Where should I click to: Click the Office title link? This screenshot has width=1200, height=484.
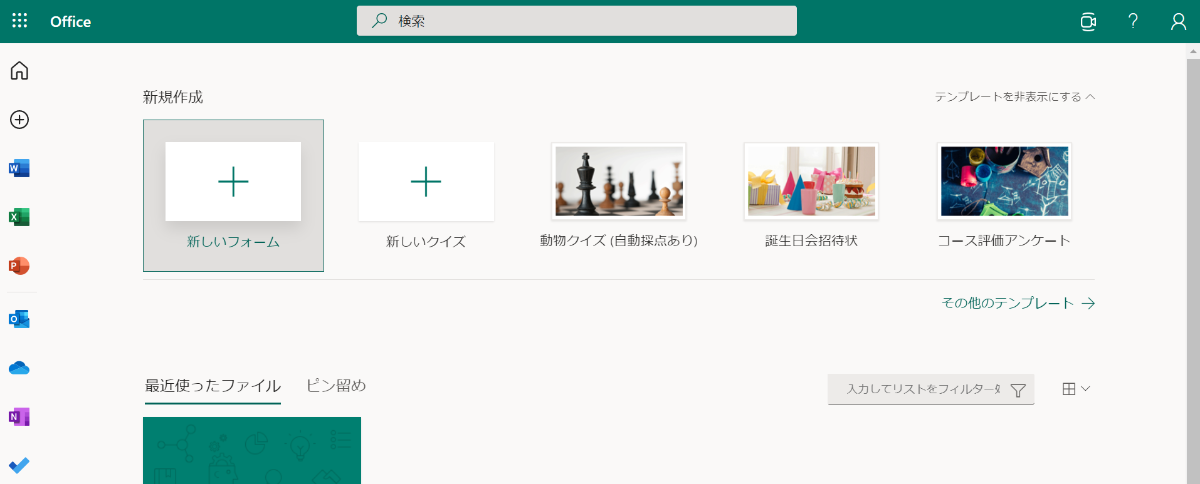pyautogui.click(x=70, y=21)
